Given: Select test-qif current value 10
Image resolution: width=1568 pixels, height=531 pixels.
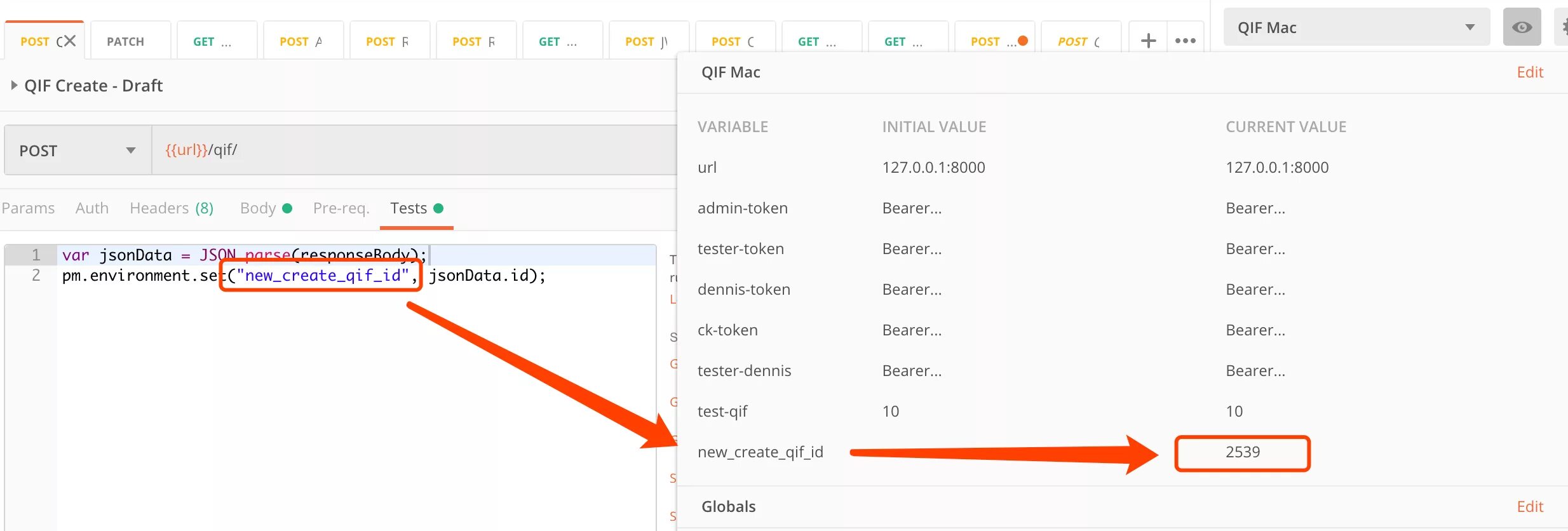Looking at the screenshot, I should (x=1234, y=412).
